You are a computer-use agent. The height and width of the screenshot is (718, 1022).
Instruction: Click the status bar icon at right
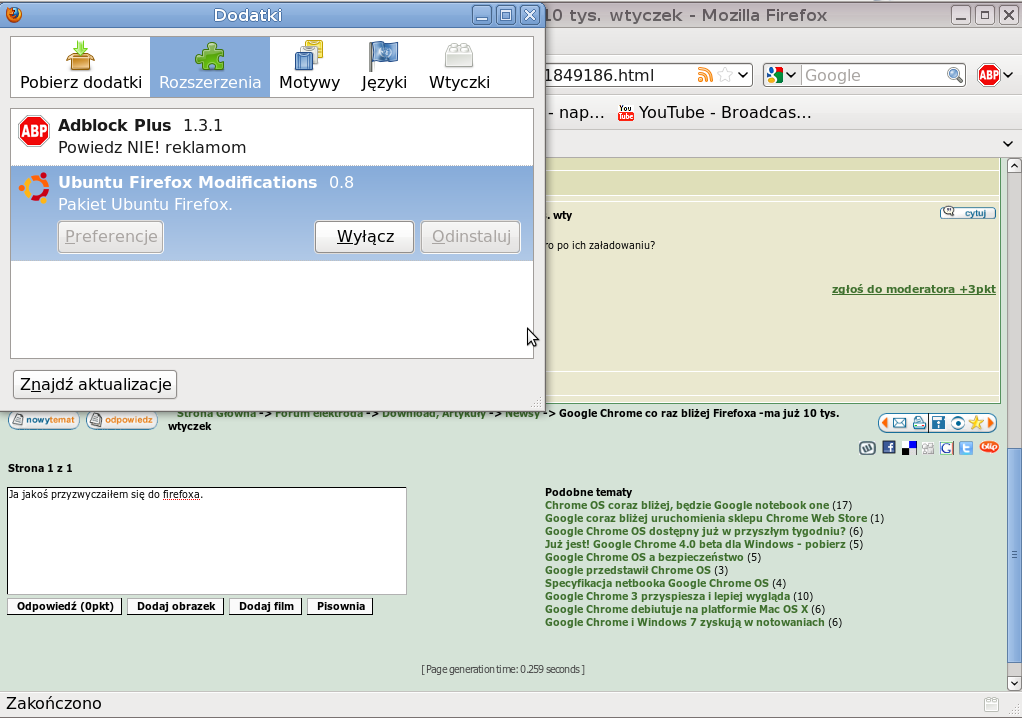click(991, 704)
